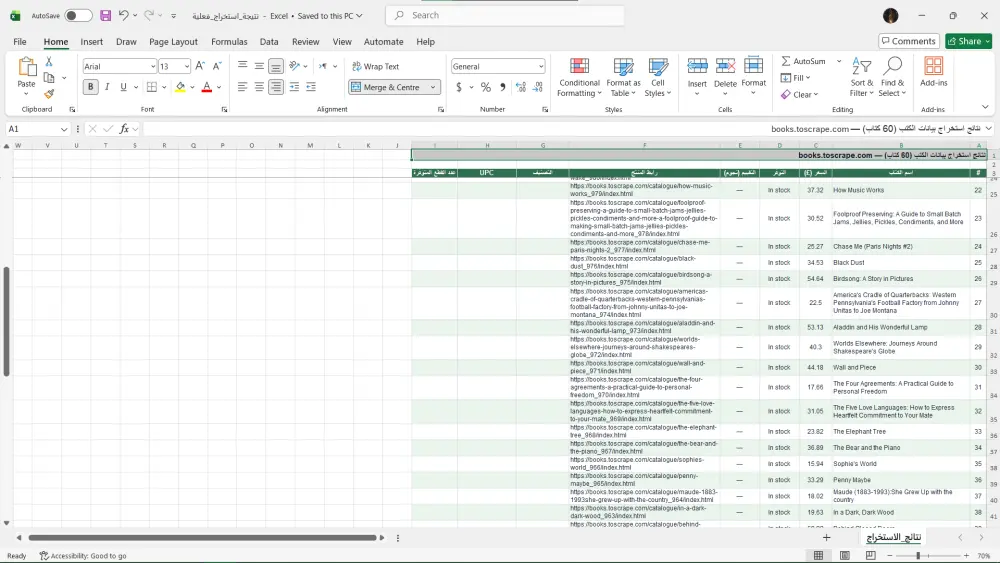The image size is (1000, 563).
Task: Toggle Top Align
Action: click(242, 66)
